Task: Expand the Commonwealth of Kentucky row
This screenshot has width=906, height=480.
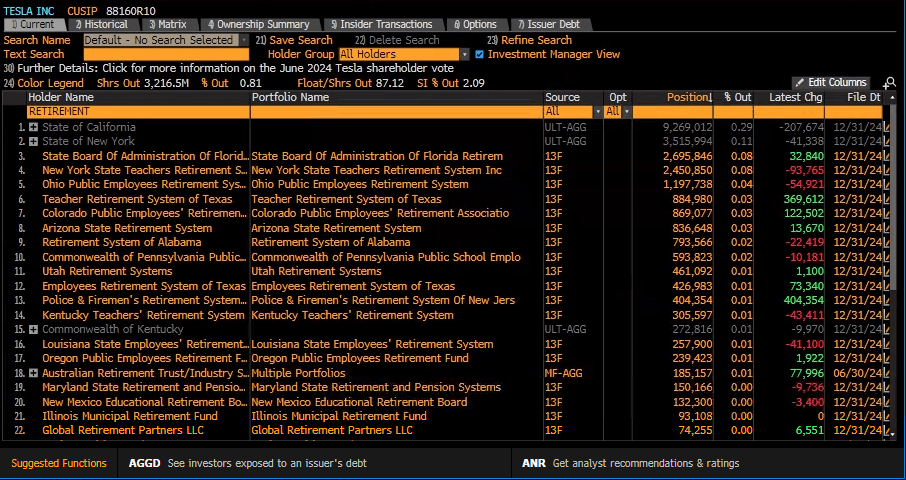Action: (34, 329)
